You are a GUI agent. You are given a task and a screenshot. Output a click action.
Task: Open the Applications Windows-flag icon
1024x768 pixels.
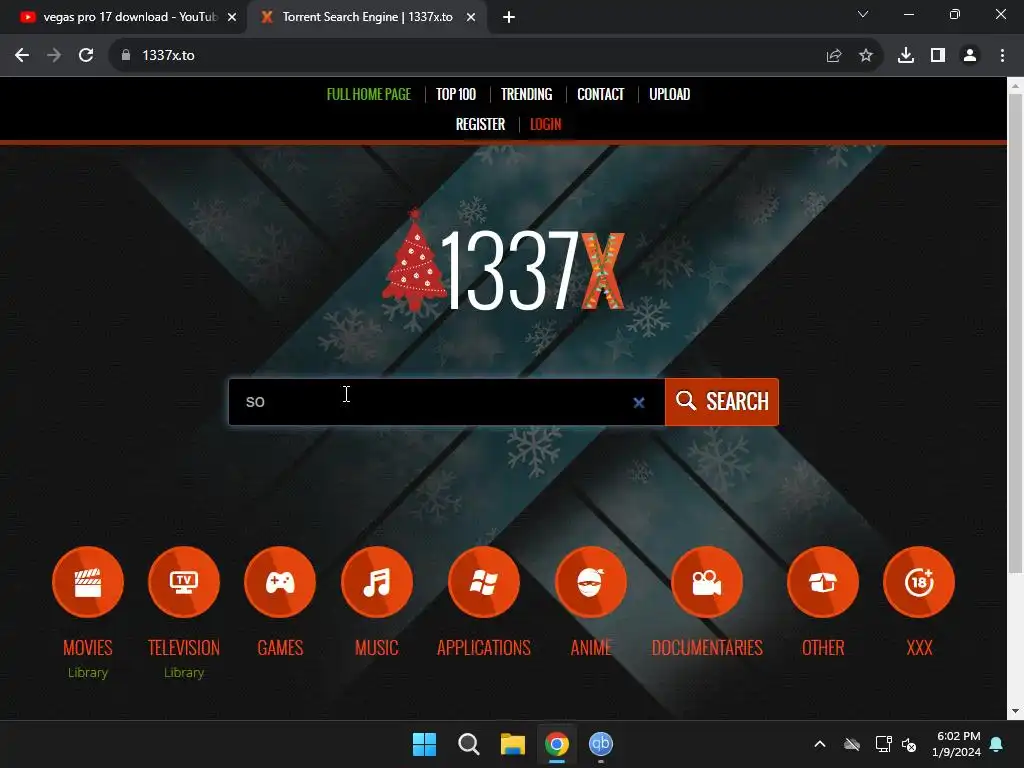pos(484,582)
